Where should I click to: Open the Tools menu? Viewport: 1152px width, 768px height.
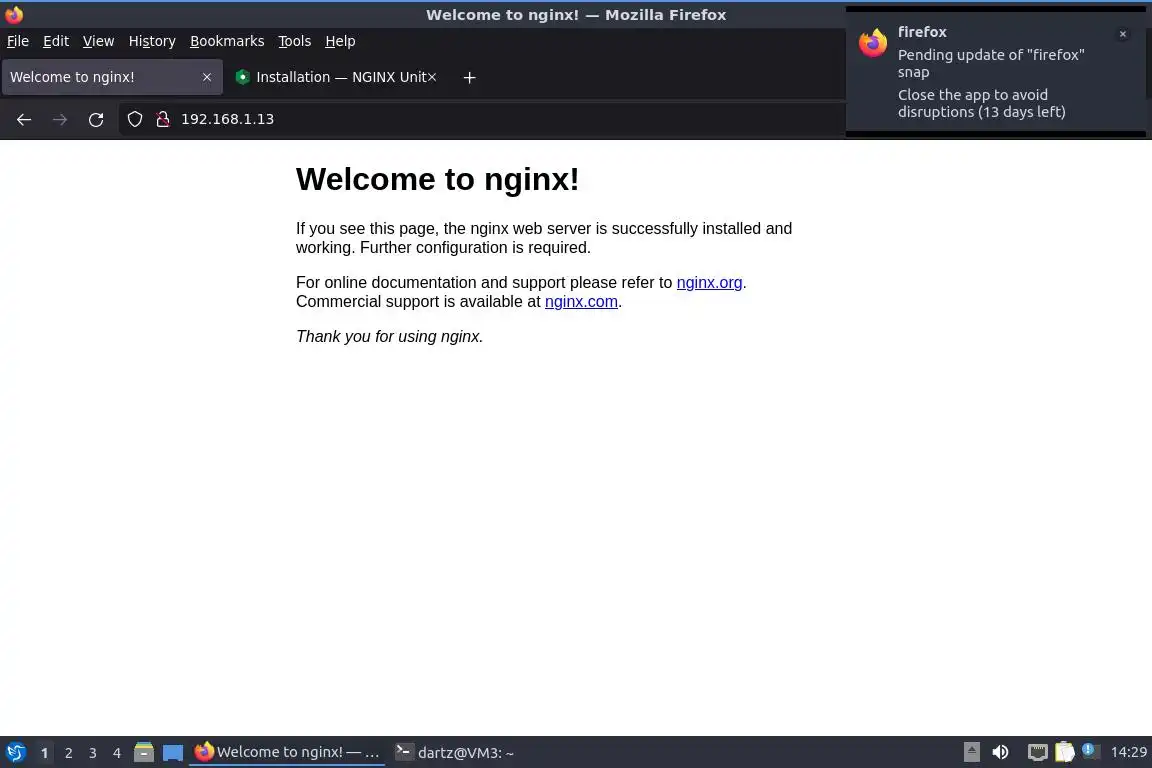point(295,41)
